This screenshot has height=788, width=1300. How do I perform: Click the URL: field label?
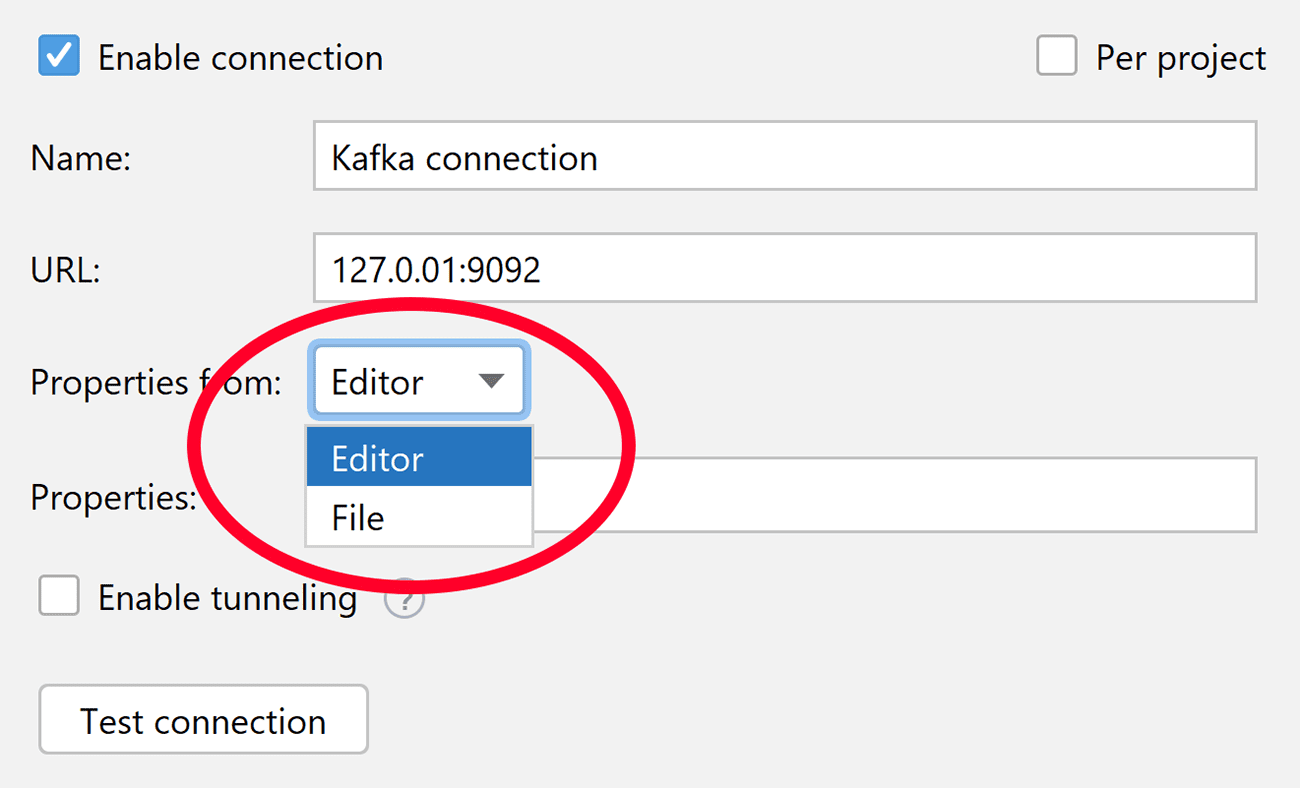coord(66,270)
